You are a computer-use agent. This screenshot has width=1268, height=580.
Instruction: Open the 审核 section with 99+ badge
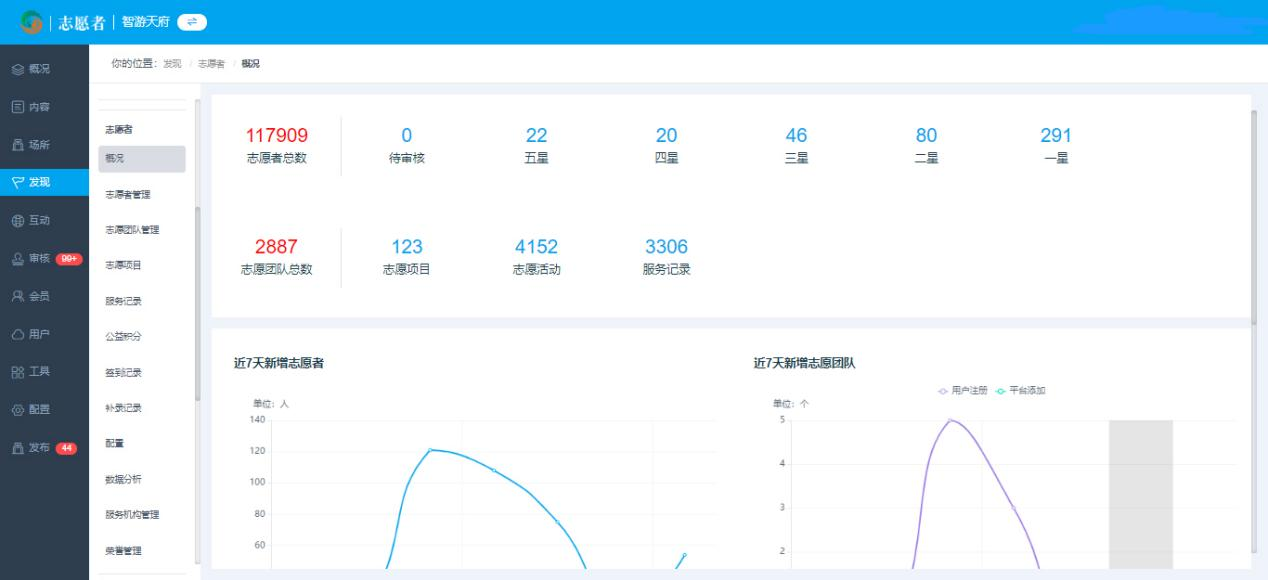tap(44, 258)
